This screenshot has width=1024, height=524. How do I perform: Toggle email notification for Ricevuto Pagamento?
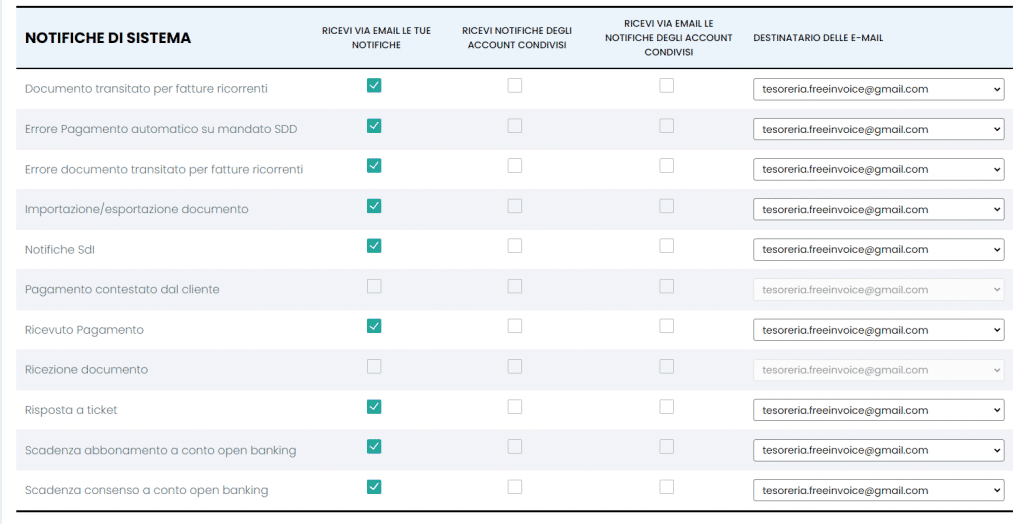(x=374, y=326)
